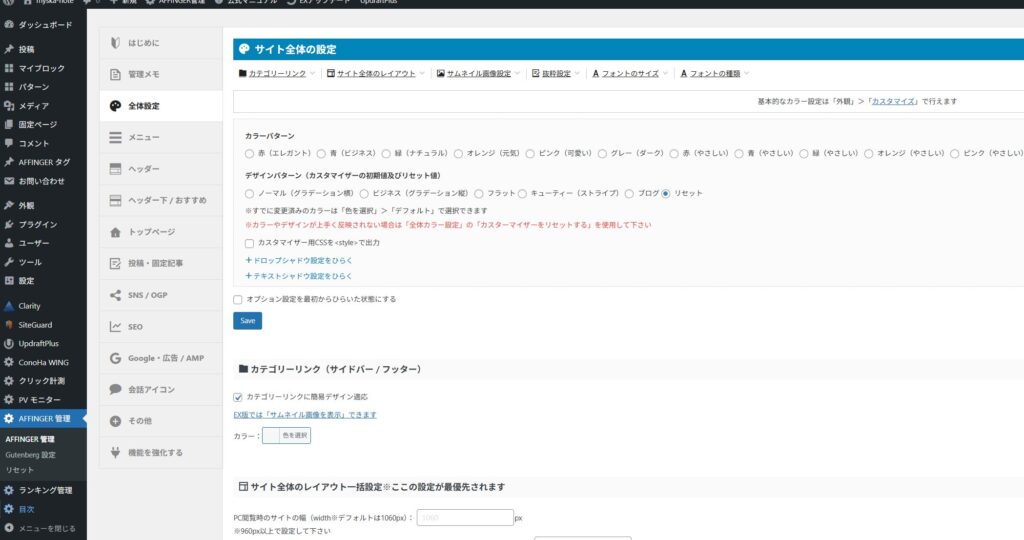Click the お問い合わせ mail icon
This screenshot has width=1024, height=540.
coord(8,181)
